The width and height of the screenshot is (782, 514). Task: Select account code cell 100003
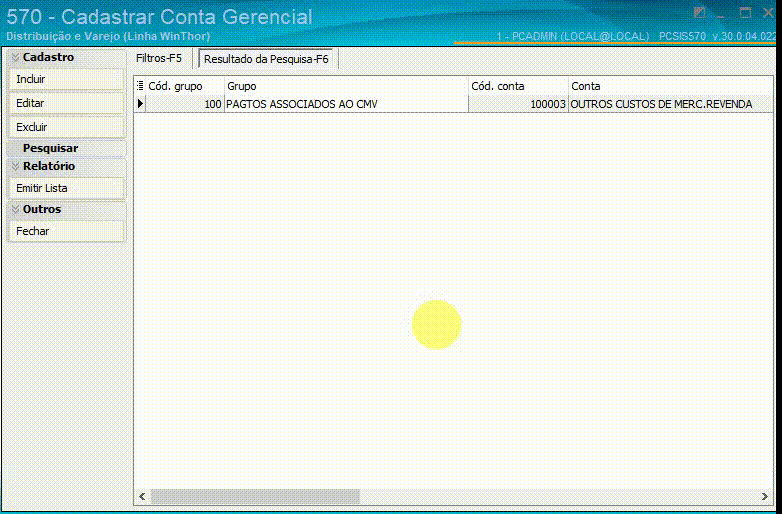tap(518, 104)
